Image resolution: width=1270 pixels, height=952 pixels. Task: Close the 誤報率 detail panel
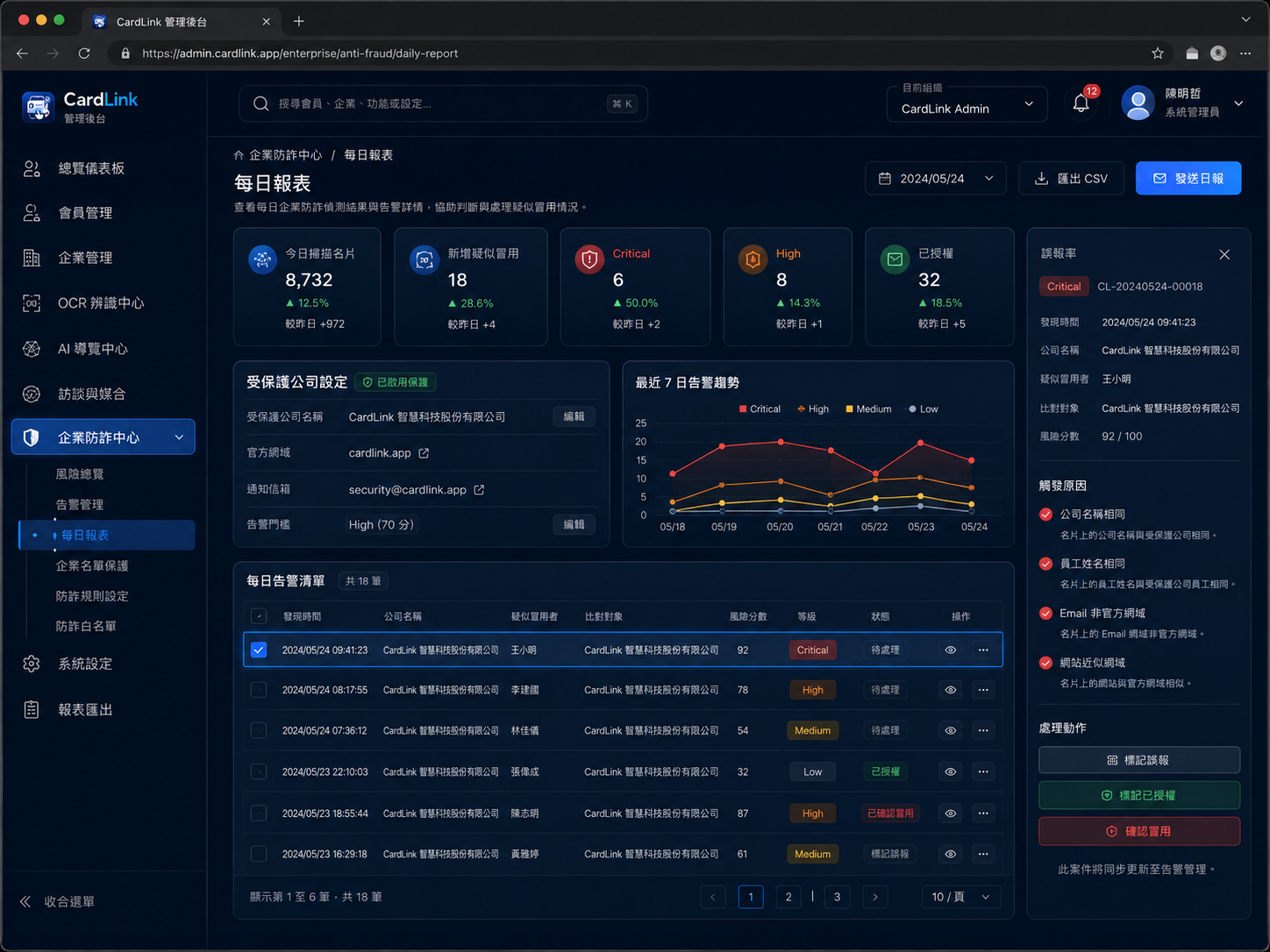(x=1224, y=254)
